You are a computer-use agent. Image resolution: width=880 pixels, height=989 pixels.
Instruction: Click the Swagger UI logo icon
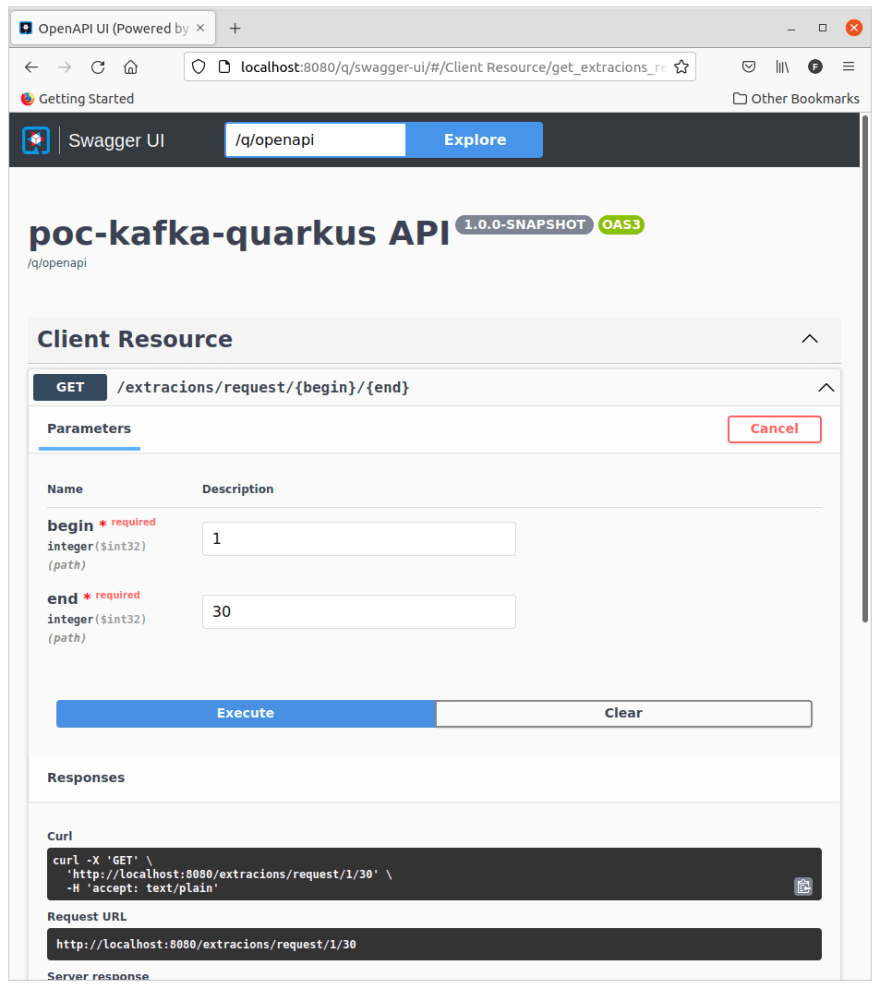36,140
